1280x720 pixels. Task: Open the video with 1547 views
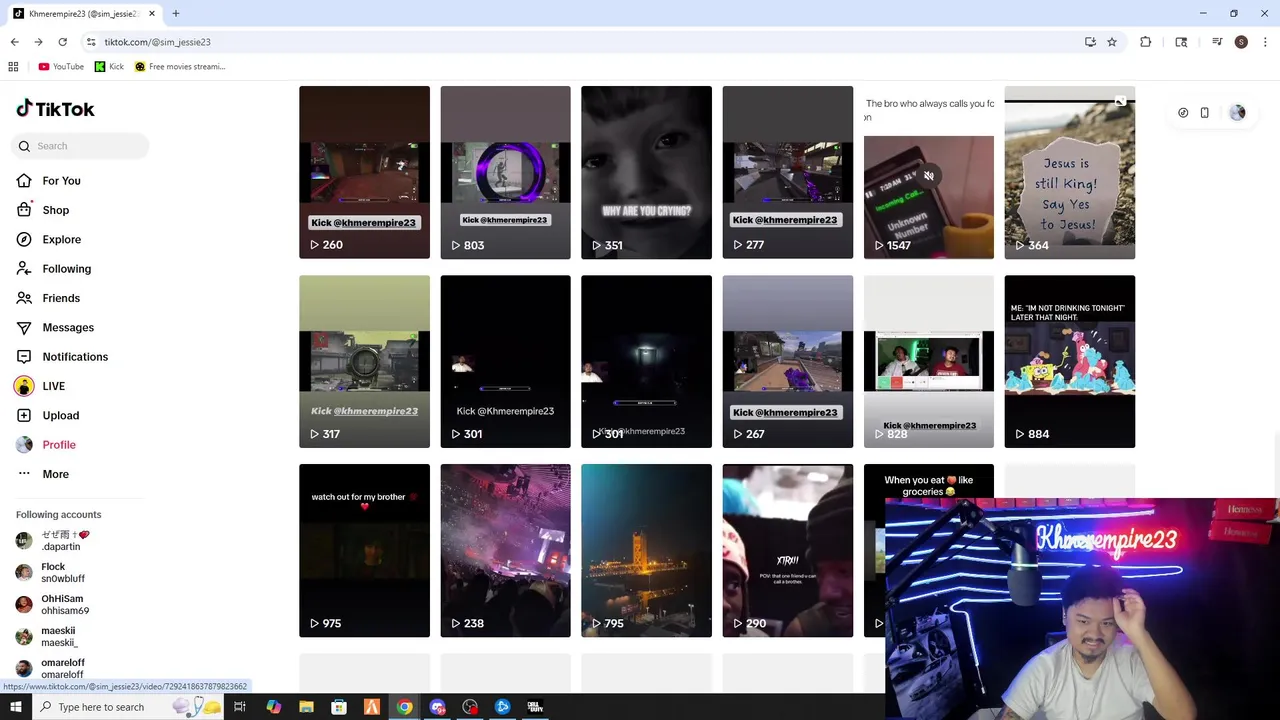coord(928,172)
